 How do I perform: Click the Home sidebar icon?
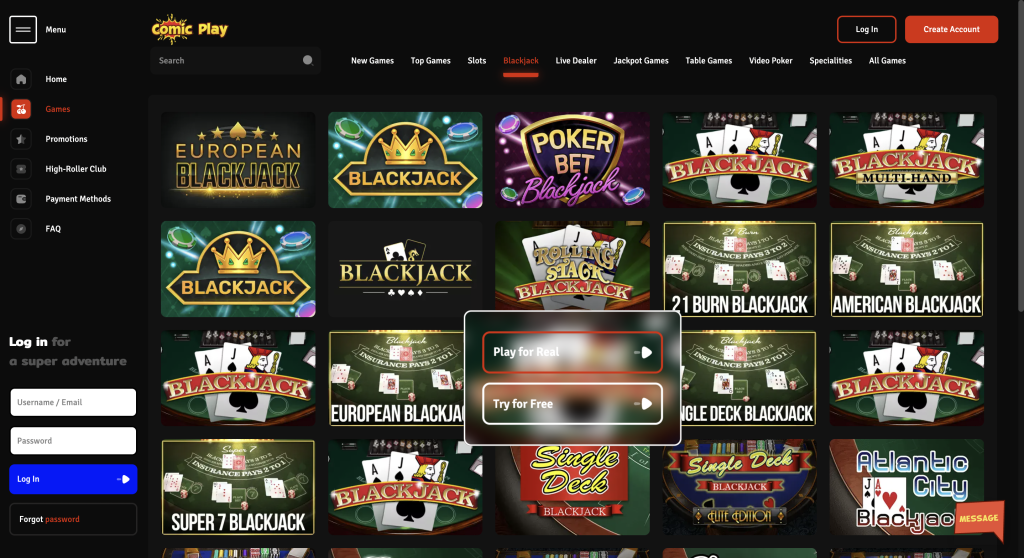pyautogui.click(x=21, y=79)
